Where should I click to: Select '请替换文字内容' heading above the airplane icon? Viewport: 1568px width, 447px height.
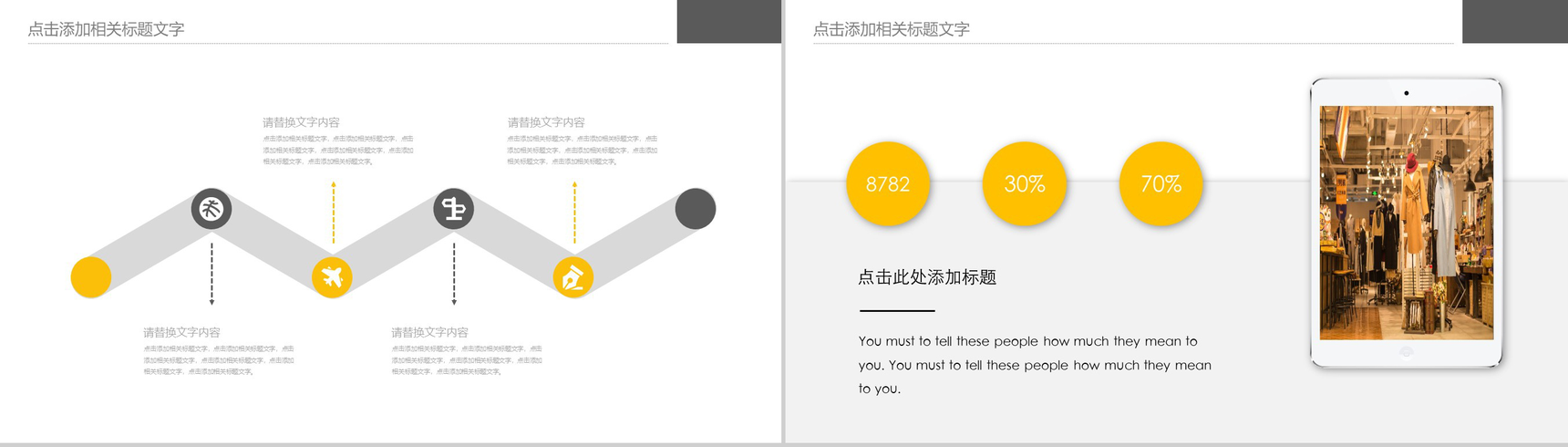(x=301, y=122)
